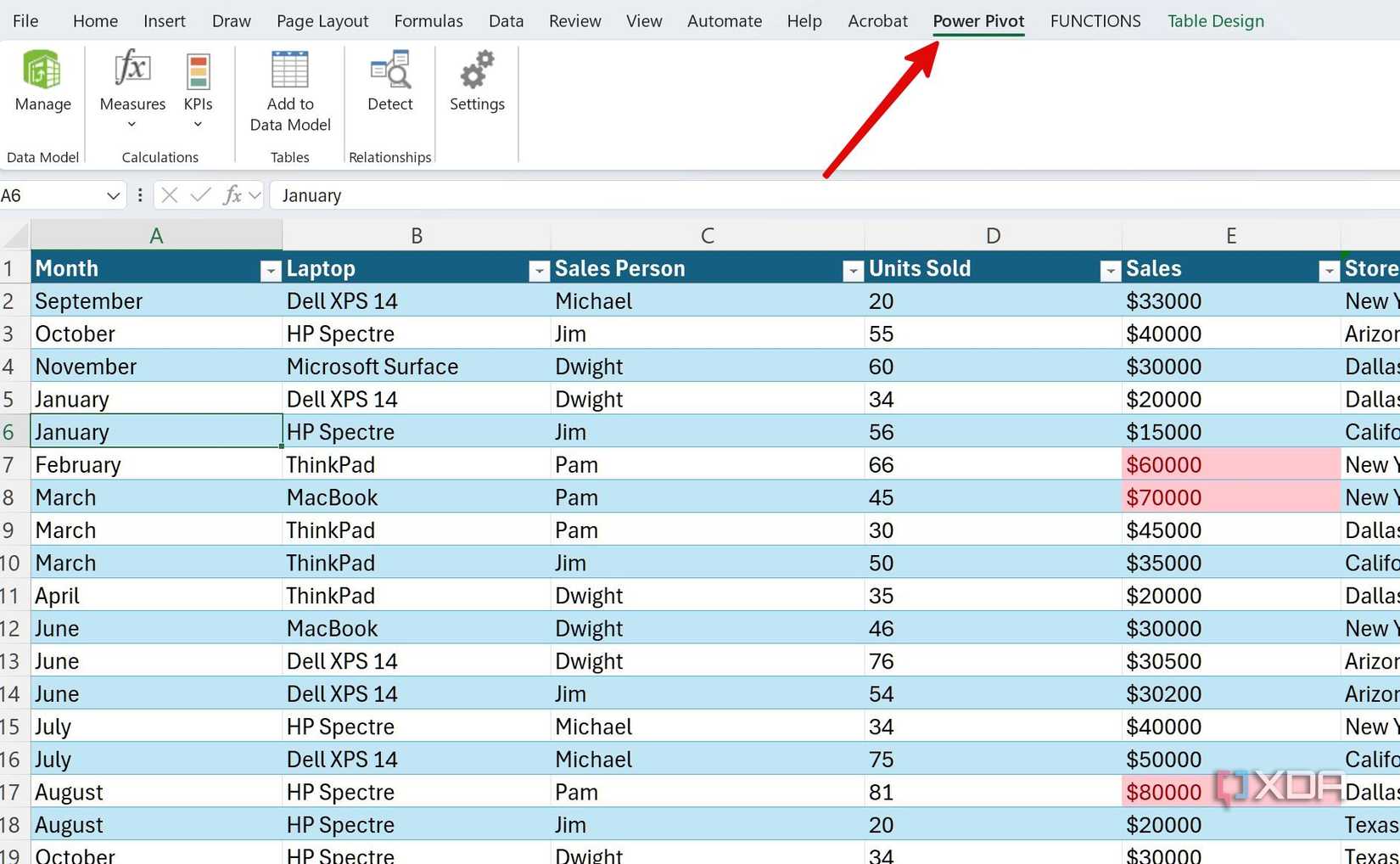Screen dimensions: 1400x864
Task: Click the Insert Function fx icon
Action: point(231,195)
